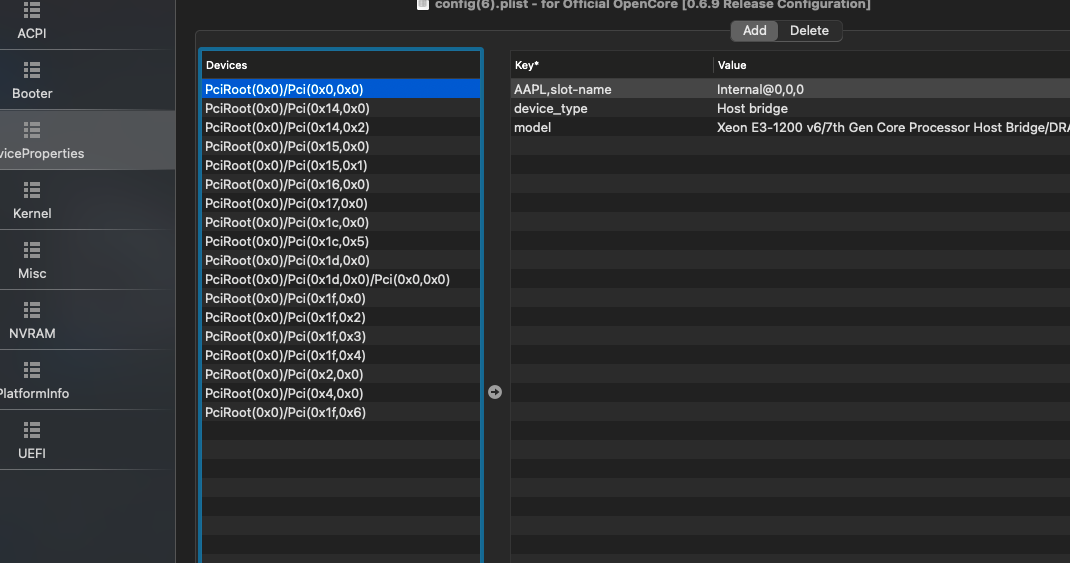Screen dimensions: 1070x563
Task: Select the PciRoot(0x0)/Pci(0x1f,0x6) device entry
Action: 285,412
